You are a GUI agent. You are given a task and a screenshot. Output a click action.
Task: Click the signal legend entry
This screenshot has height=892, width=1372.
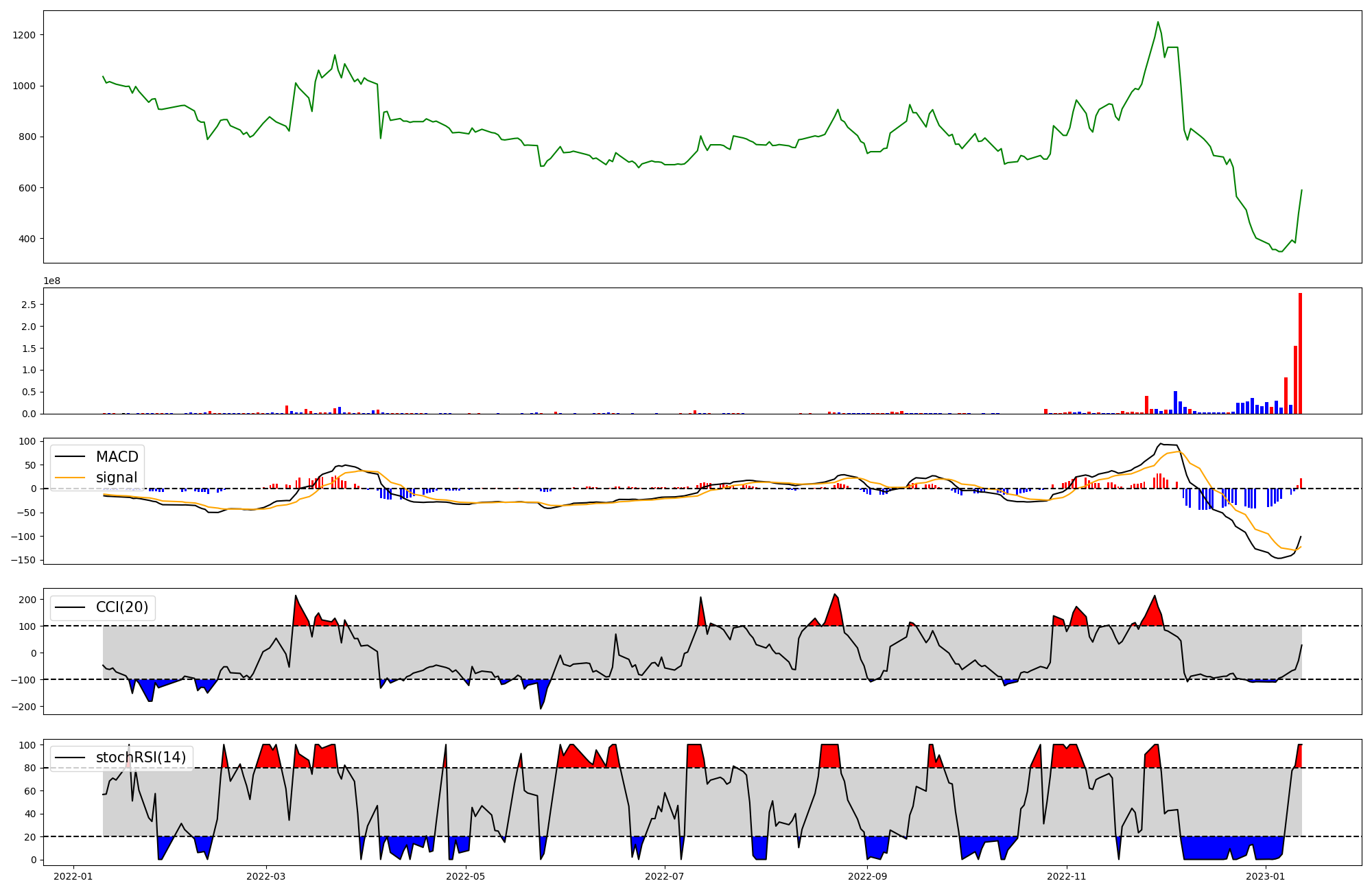(116, 478)
